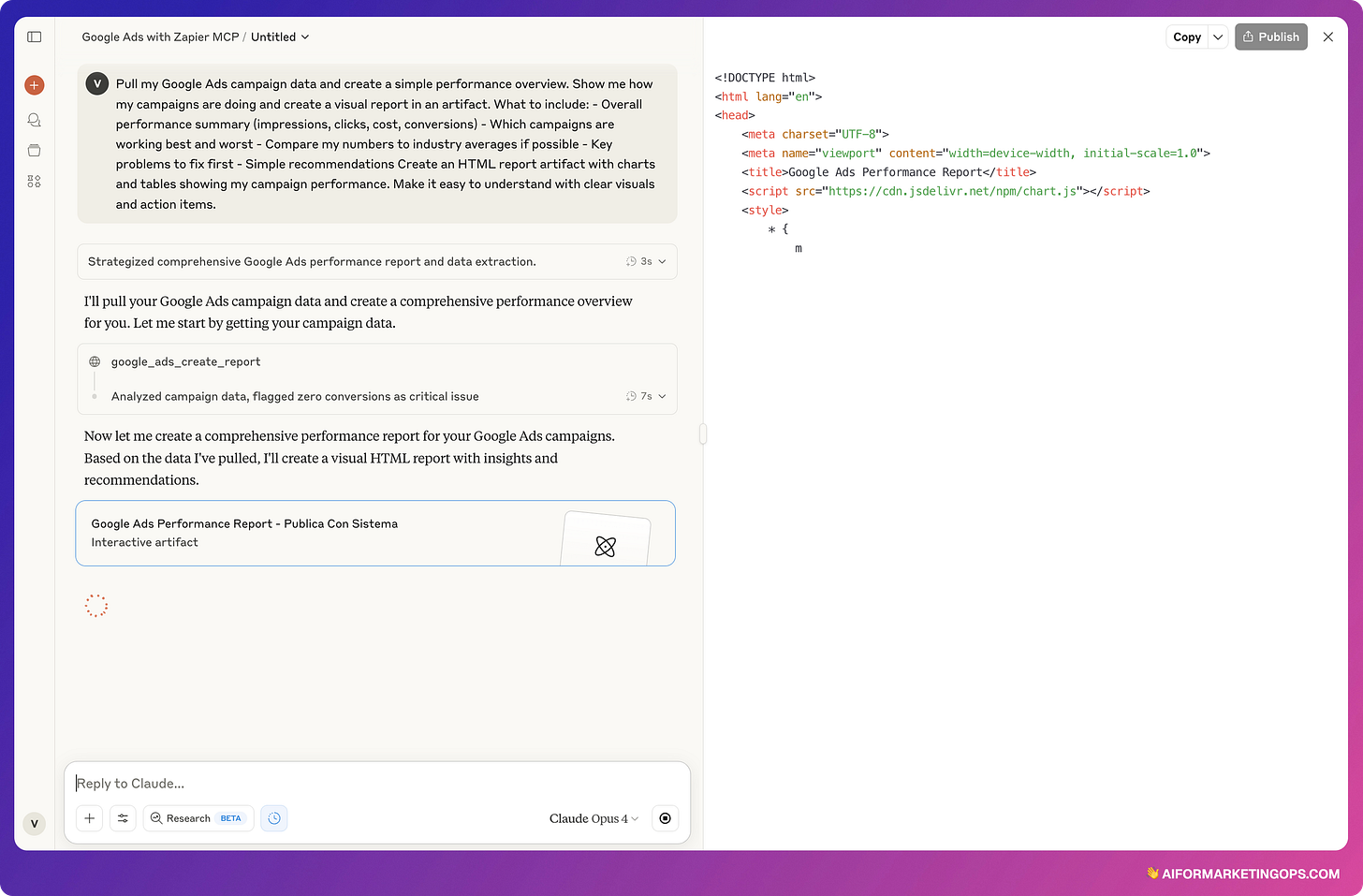Click the meta charset UTF-8 line
The image size is (1363, 896).
(x=814, y=134)
